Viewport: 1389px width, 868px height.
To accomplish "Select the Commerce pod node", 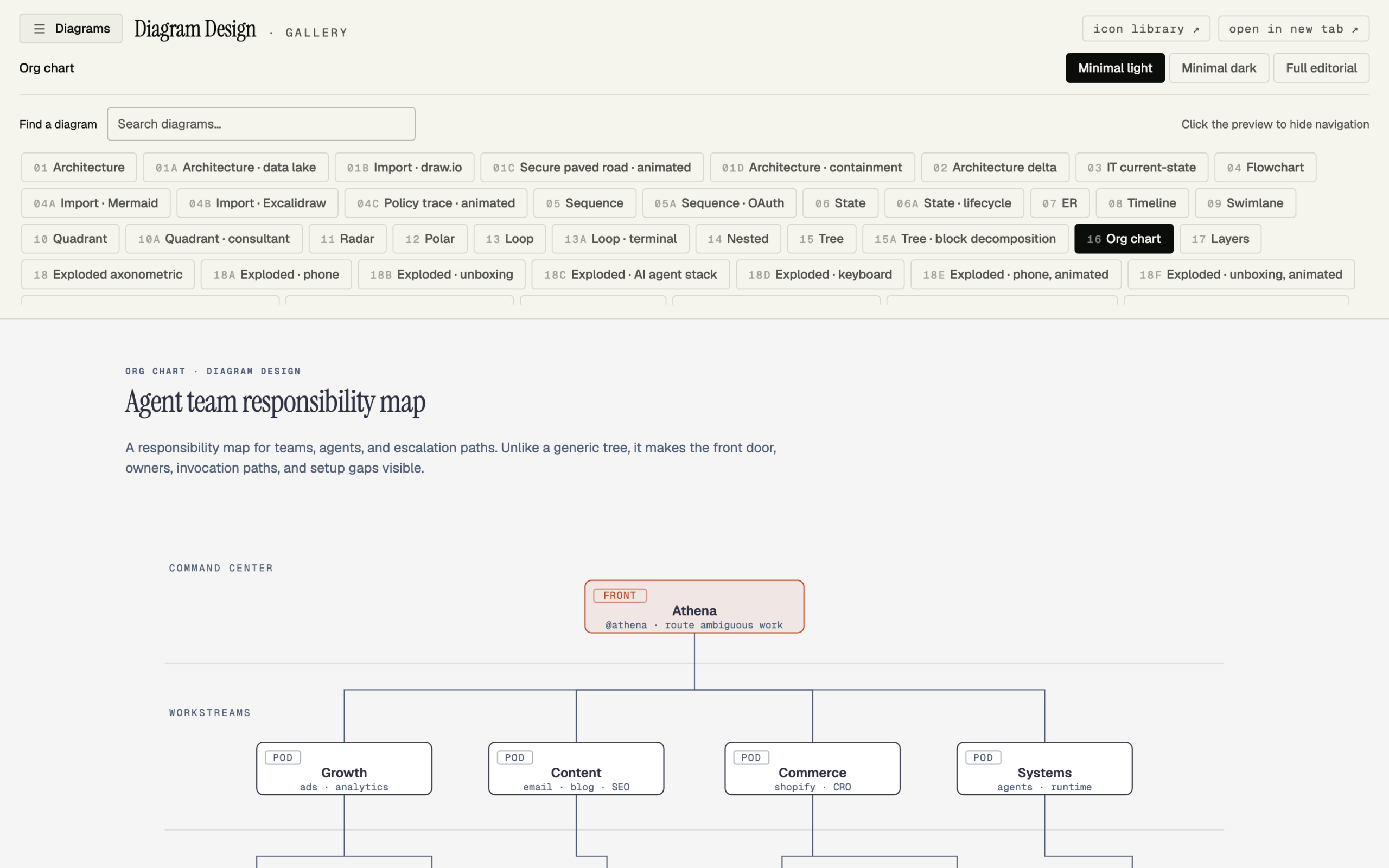I will pyautogui.click(x=812, y=769).
